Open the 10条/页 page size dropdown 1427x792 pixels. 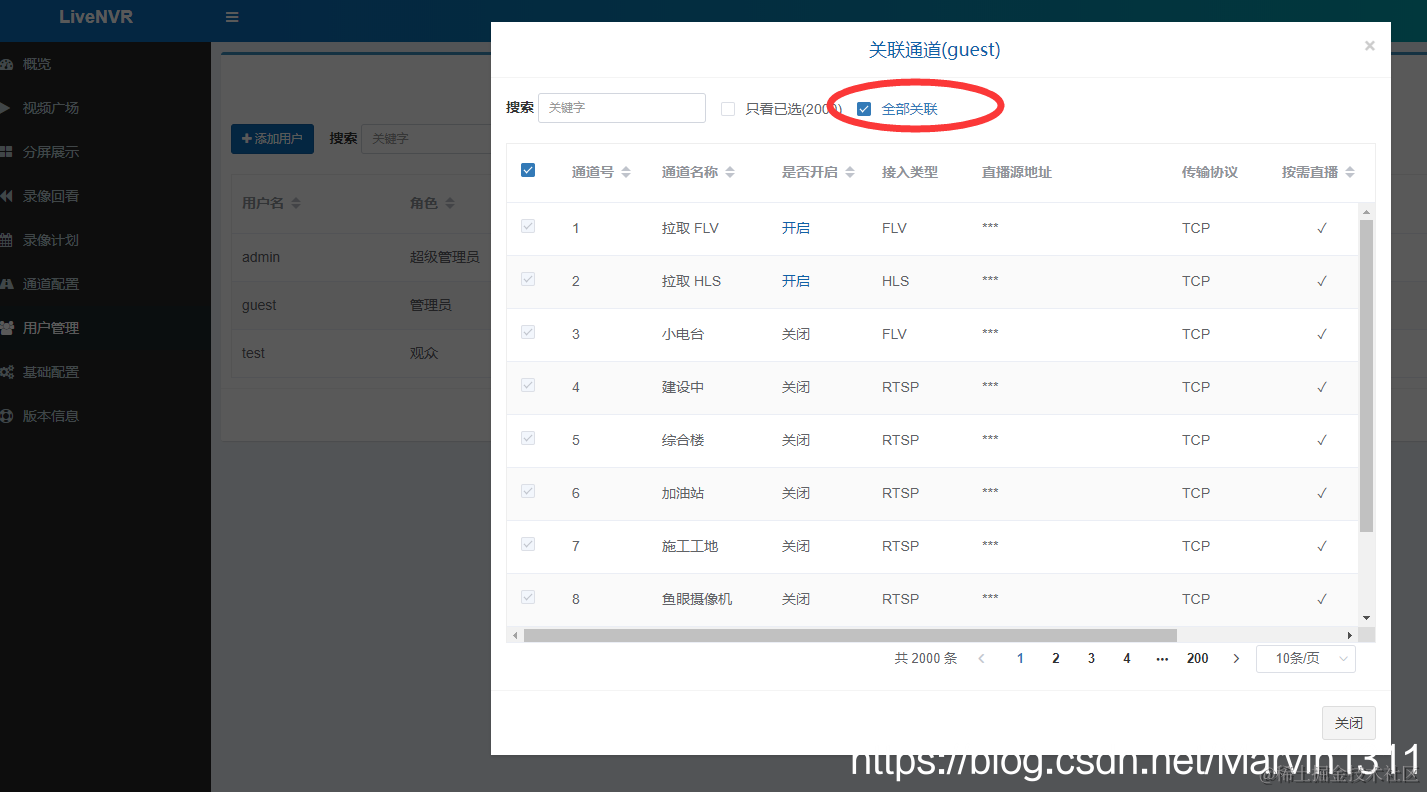(x=1305, y=658)
